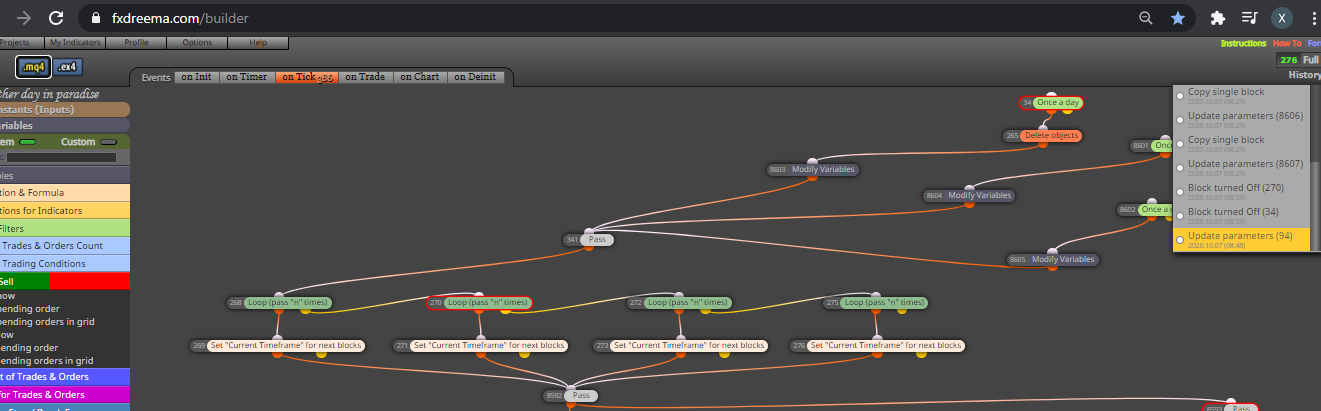Screen dimensions: 1321x411
Task: Expand the magenta for Trades & Orders category
Action: (x=65, y=395)
